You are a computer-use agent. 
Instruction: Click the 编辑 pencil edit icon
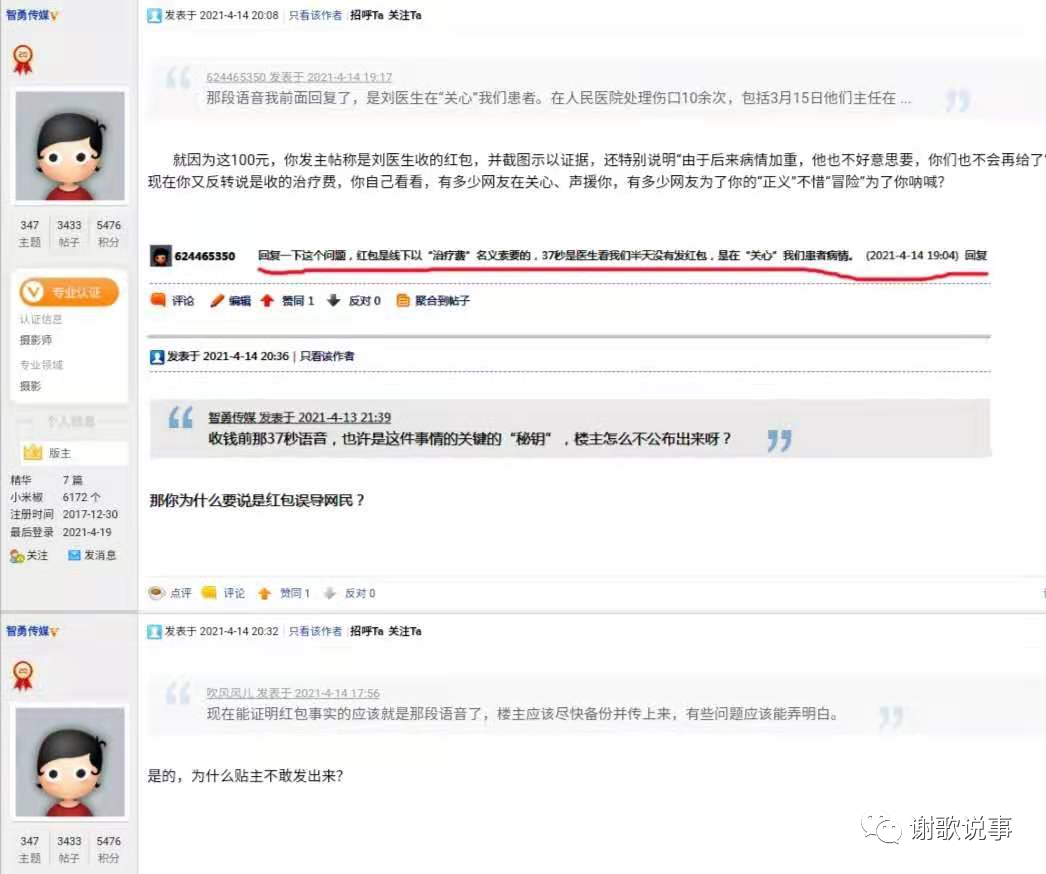(217, 300)
